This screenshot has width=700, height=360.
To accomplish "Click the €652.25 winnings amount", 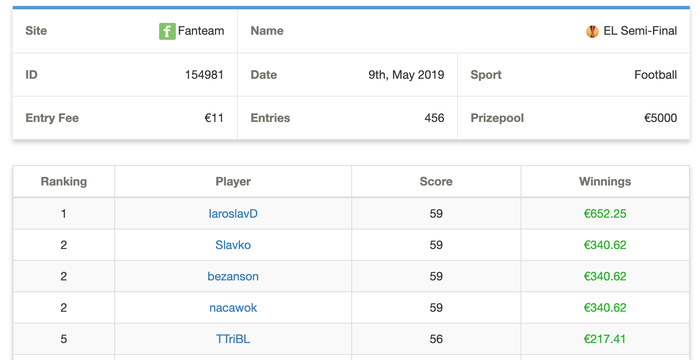I will [605, 213].
